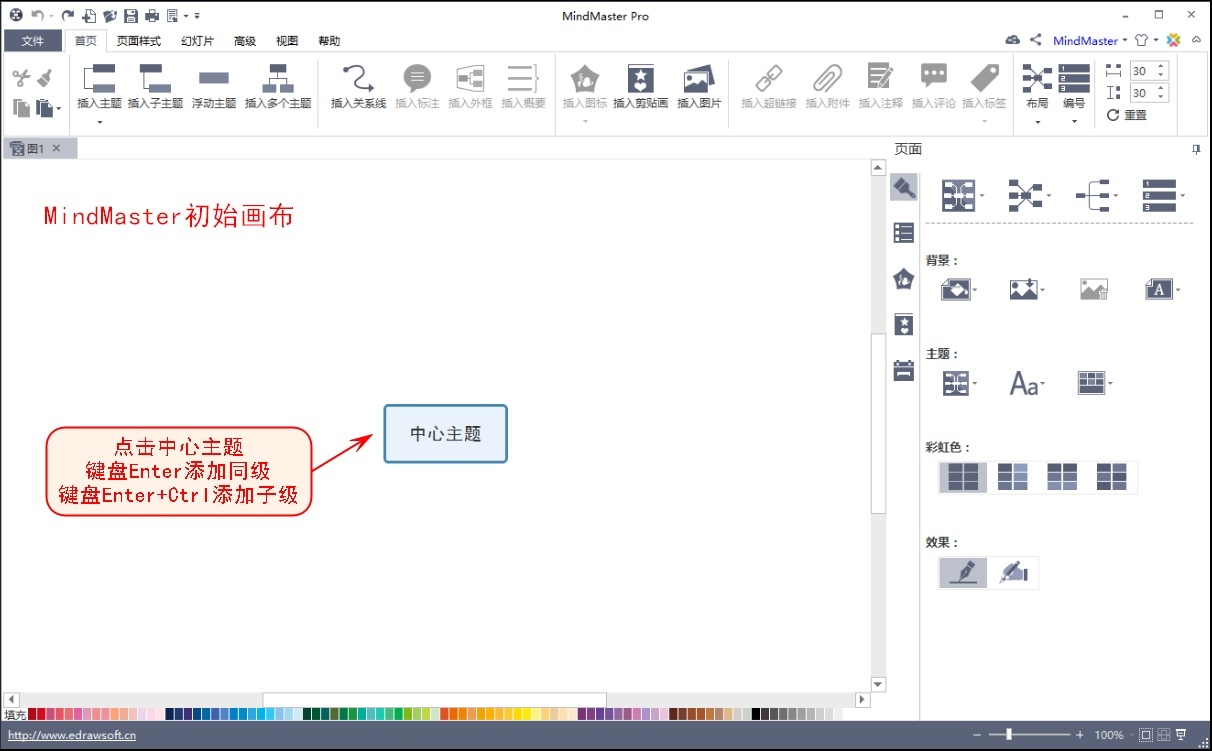
Task: Click the remove background image icon
Action: (x=1094, y=289)
